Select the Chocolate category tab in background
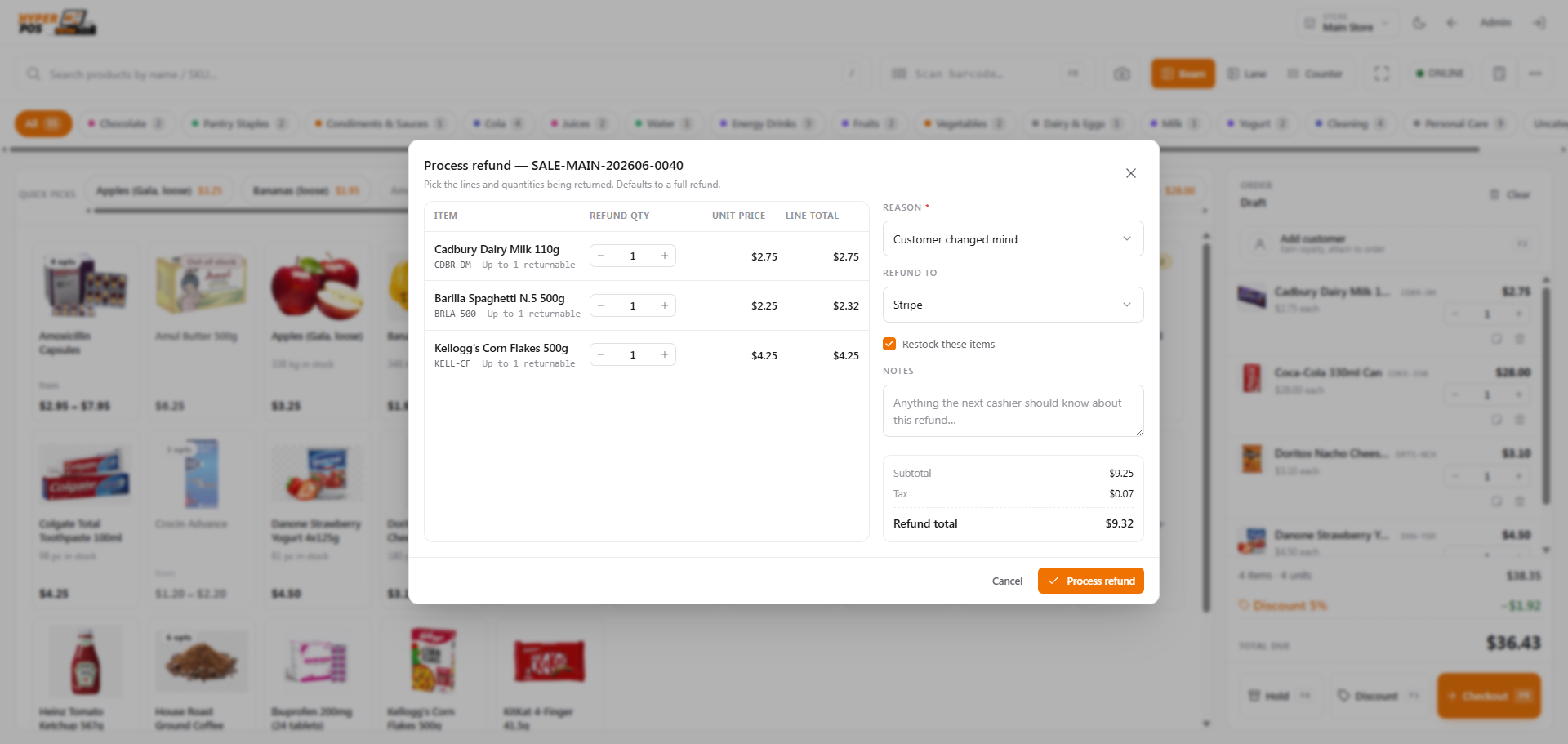Image resolution: width=1568 pixels, height=744 pixels. click(126, 123)
